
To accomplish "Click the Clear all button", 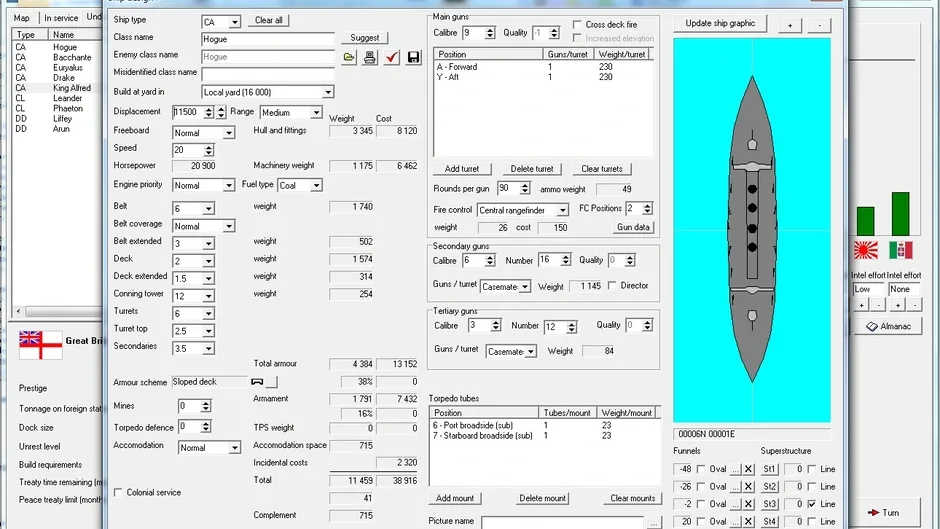I will (x=269, y=20).
